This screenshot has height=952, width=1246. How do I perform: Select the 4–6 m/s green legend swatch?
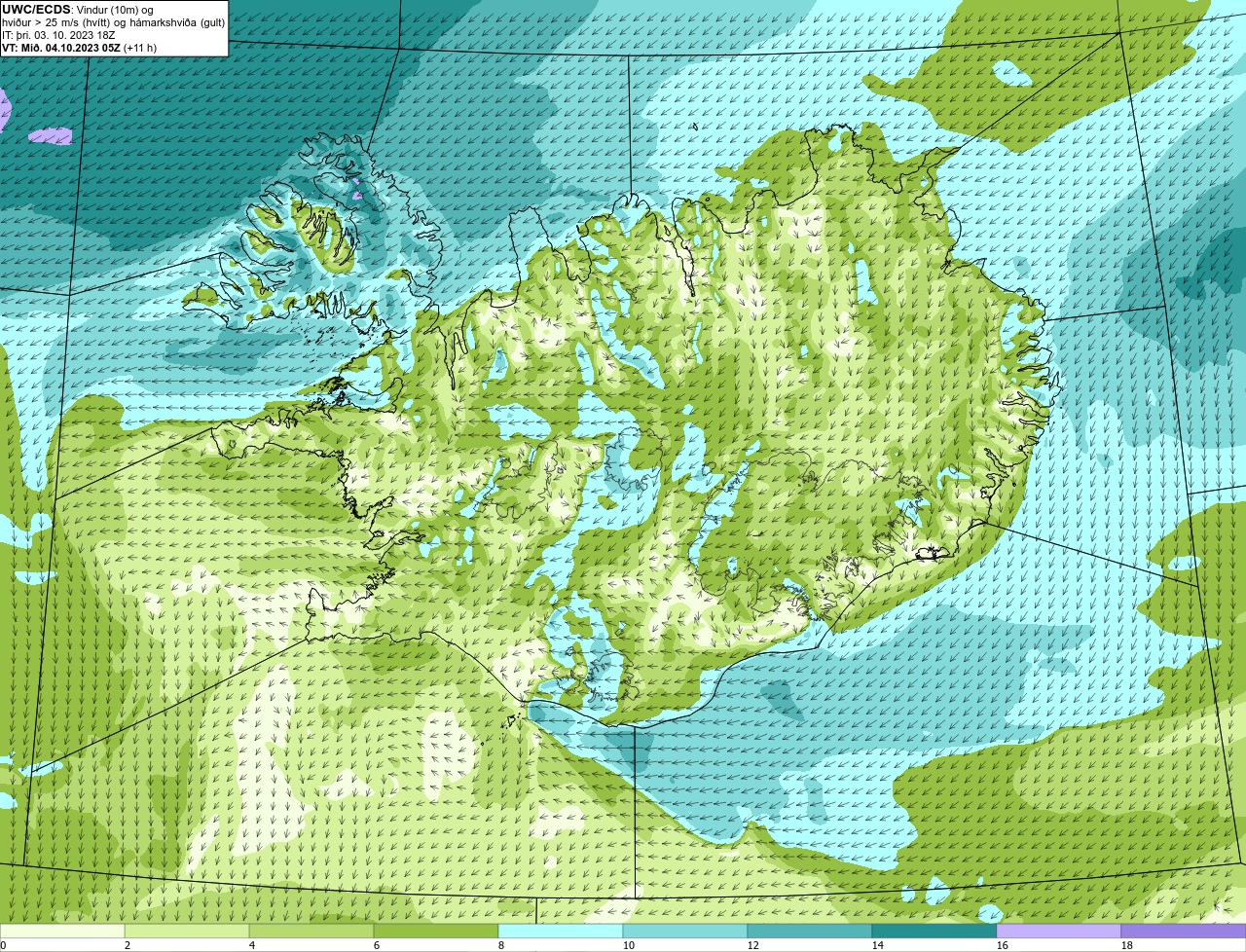311,932
